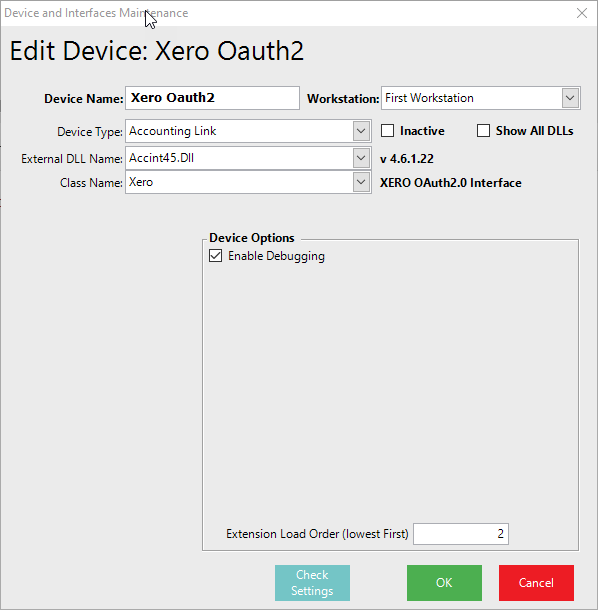Open the Workstation dropdown arrow
This screenshot has height=610, width=598.
(x=570, y=98)
